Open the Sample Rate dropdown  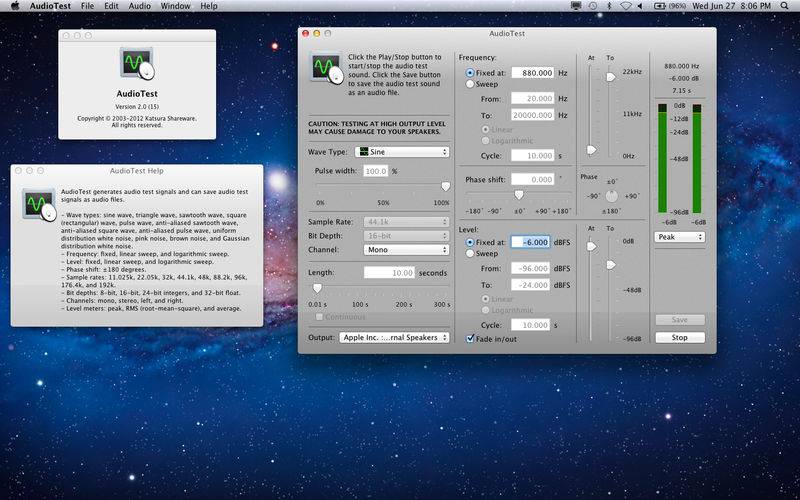pos(406,222)
